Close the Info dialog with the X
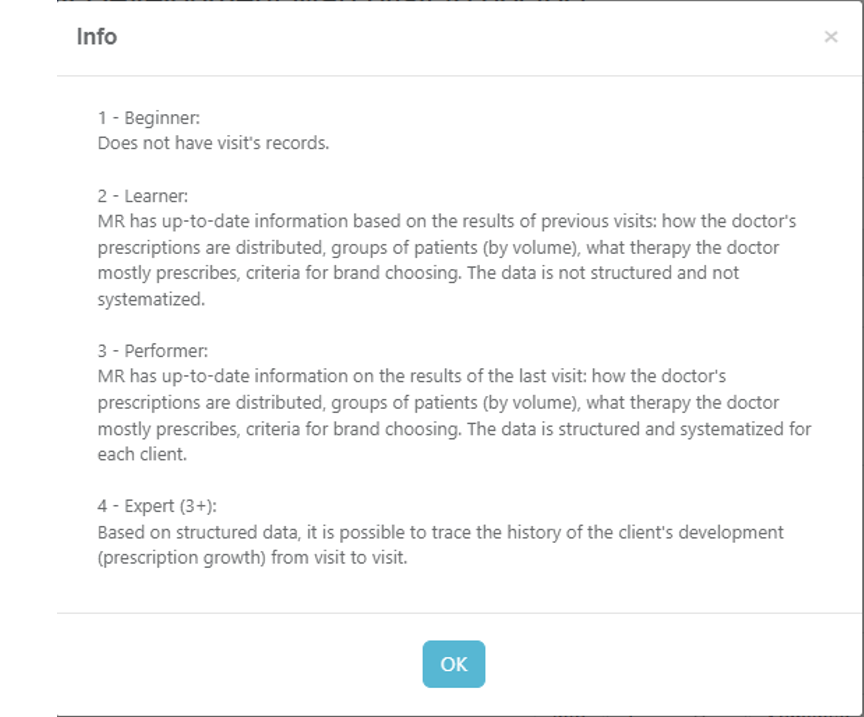Viewport: 864px width, 717px height. coord(831,37)
